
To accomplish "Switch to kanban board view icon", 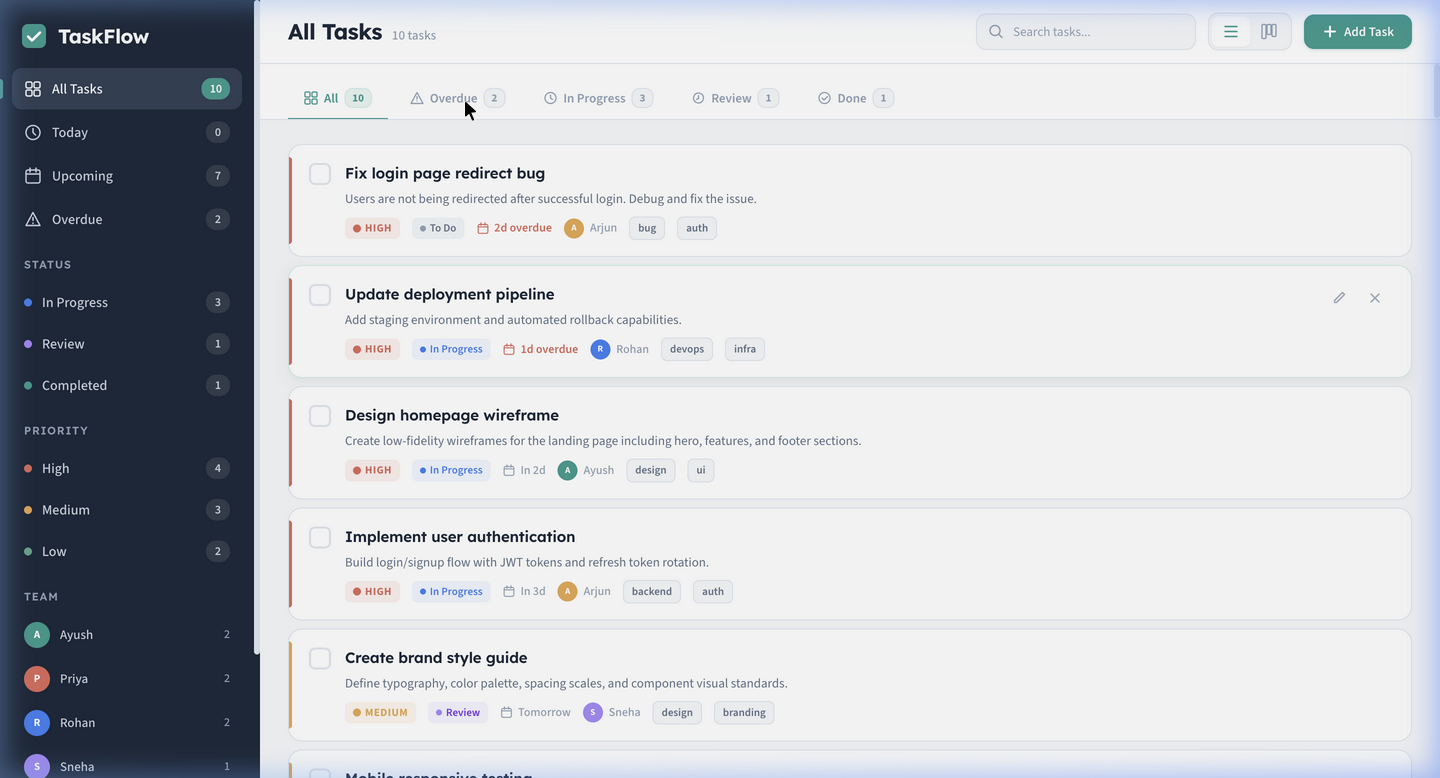I will click(1268, 31).
